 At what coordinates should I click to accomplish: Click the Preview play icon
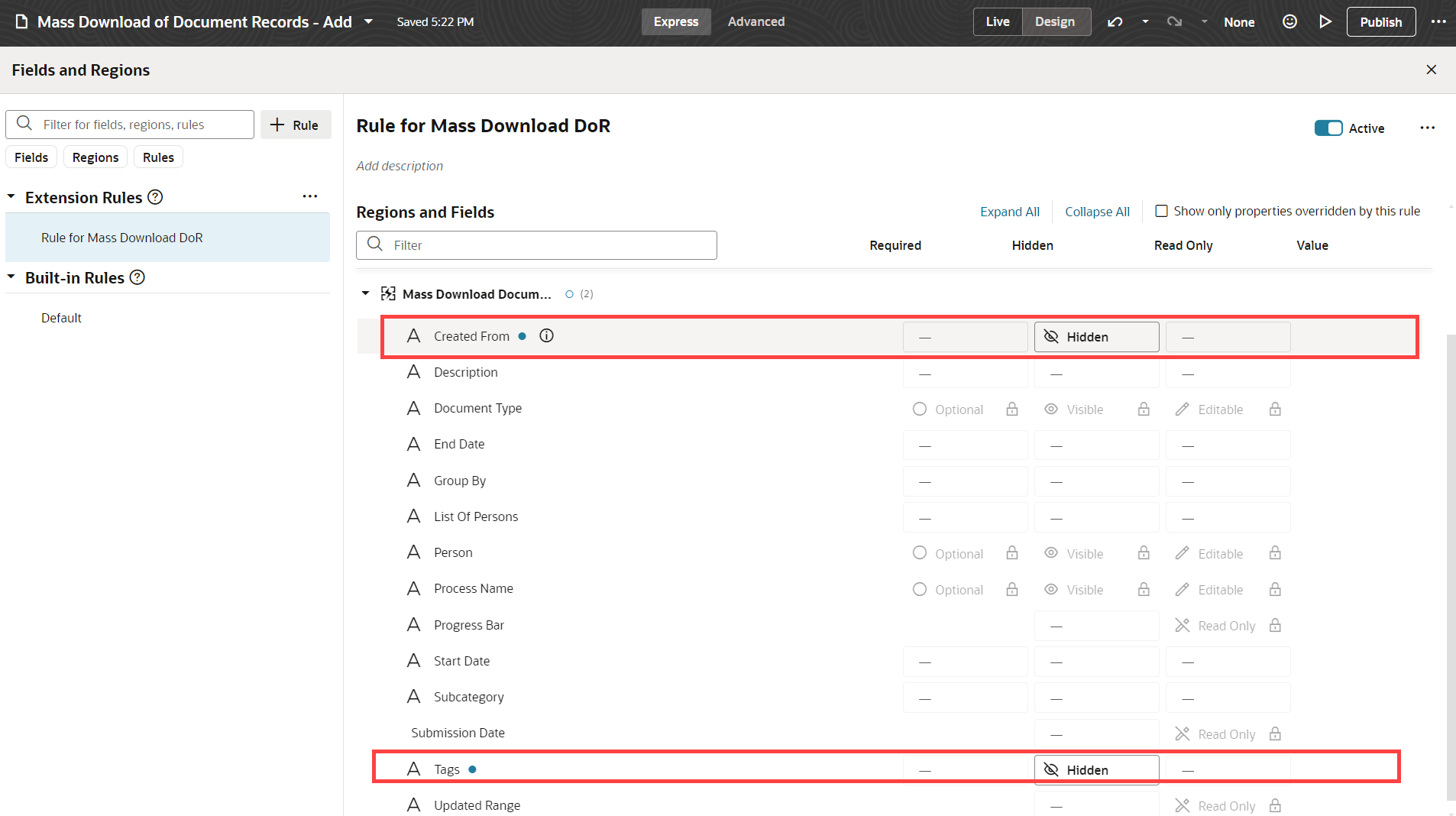click(x=1325, y=21)
